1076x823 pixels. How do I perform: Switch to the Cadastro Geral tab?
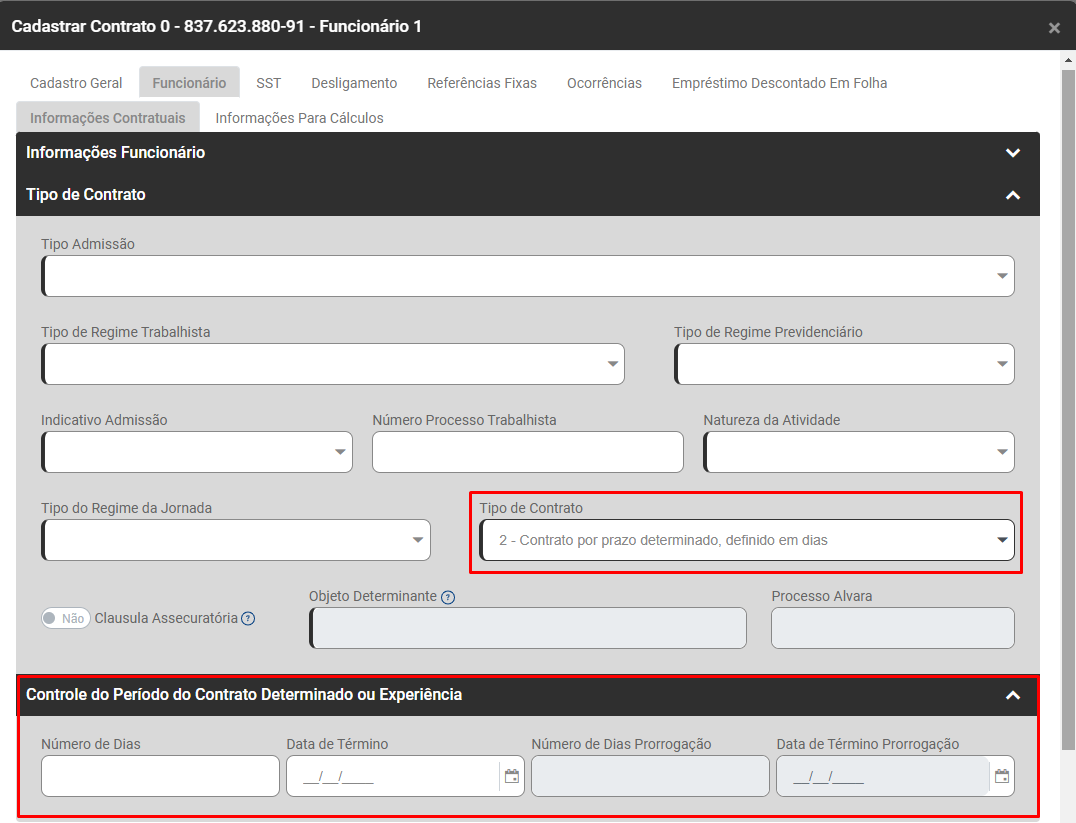[76, 83]
